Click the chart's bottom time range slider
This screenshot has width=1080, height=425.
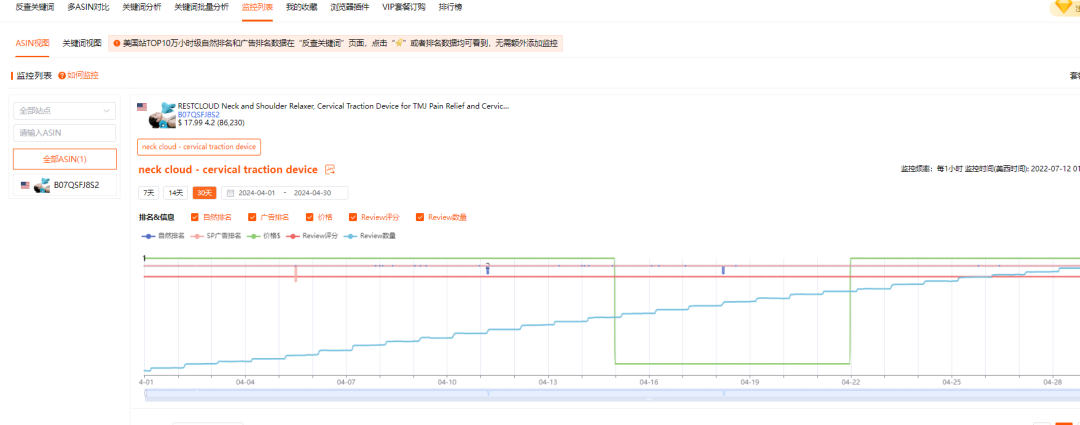[x=610, y=394]
